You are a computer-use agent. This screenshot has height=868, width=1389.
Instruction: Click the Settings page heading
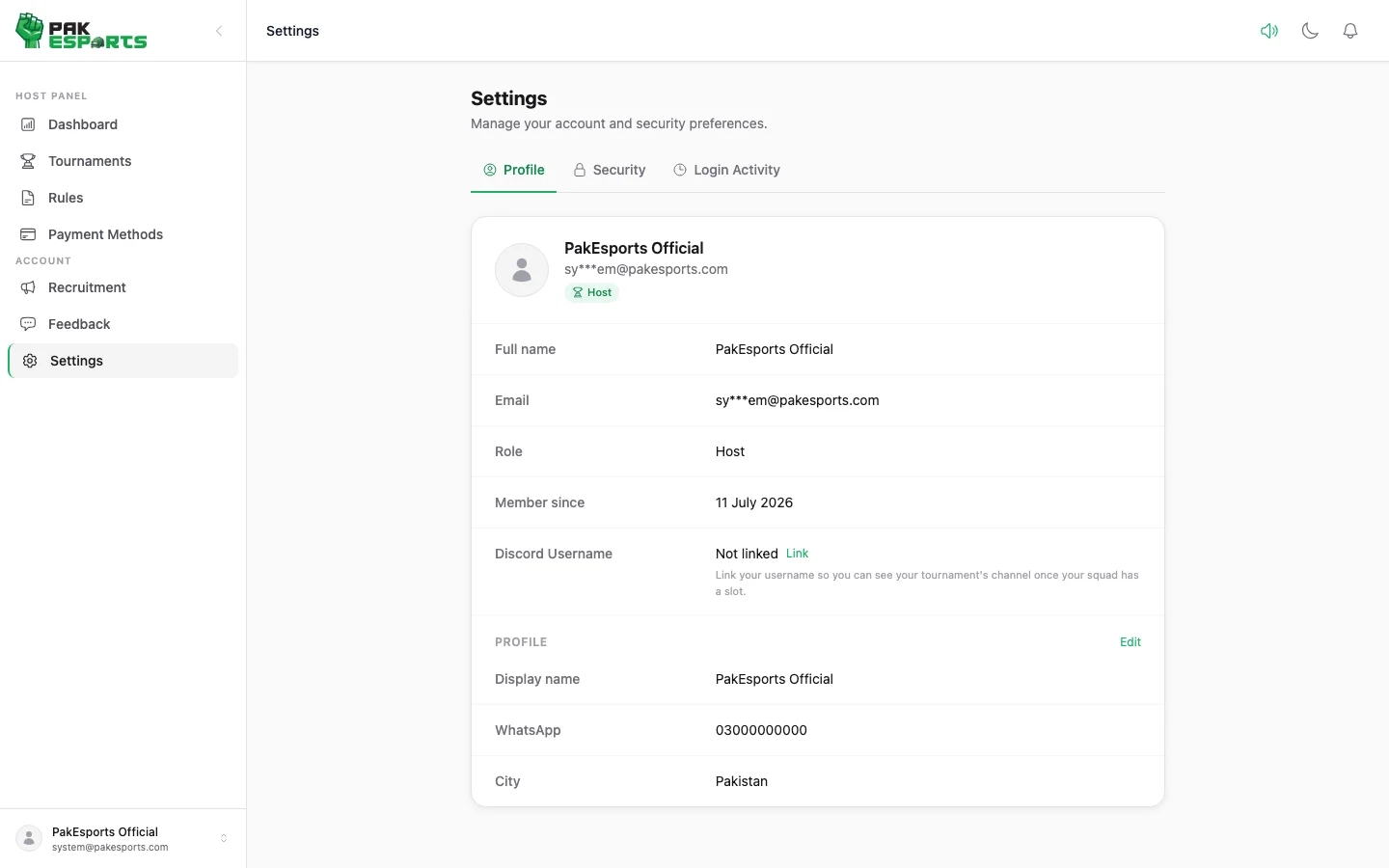coord(508,98)
